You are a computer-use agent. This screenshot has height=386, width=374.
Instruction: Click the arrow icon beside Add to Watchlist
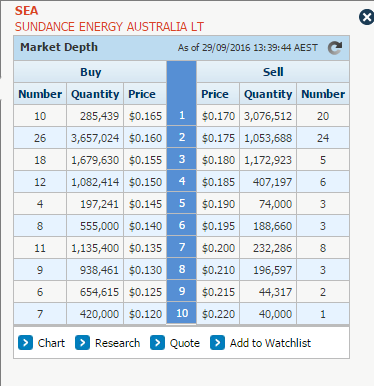[217, 343]
